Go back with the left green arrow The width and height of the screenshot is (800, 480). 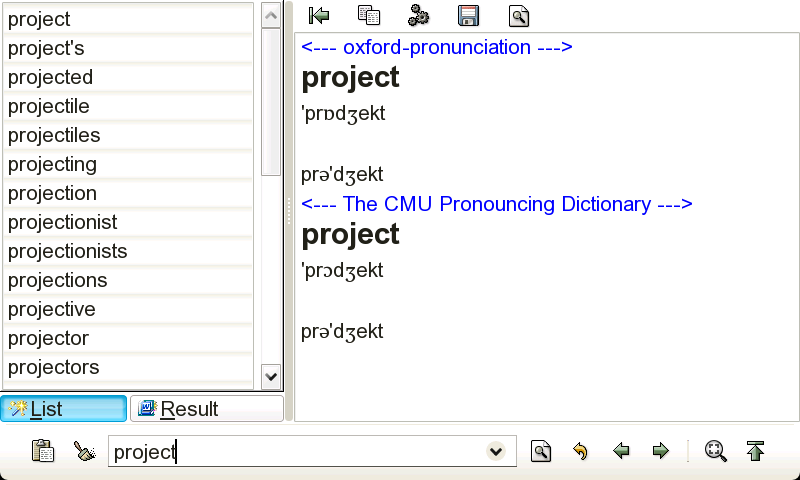621,452
